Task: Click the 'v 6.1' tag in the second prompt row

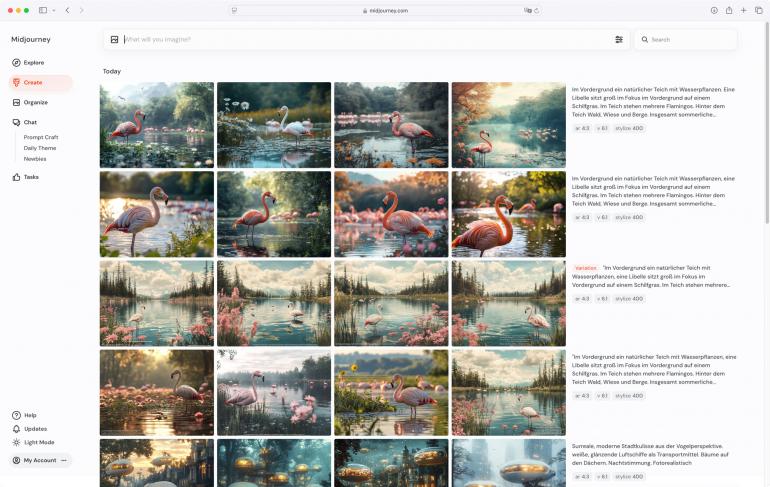Action: click(x=602, y=217)
